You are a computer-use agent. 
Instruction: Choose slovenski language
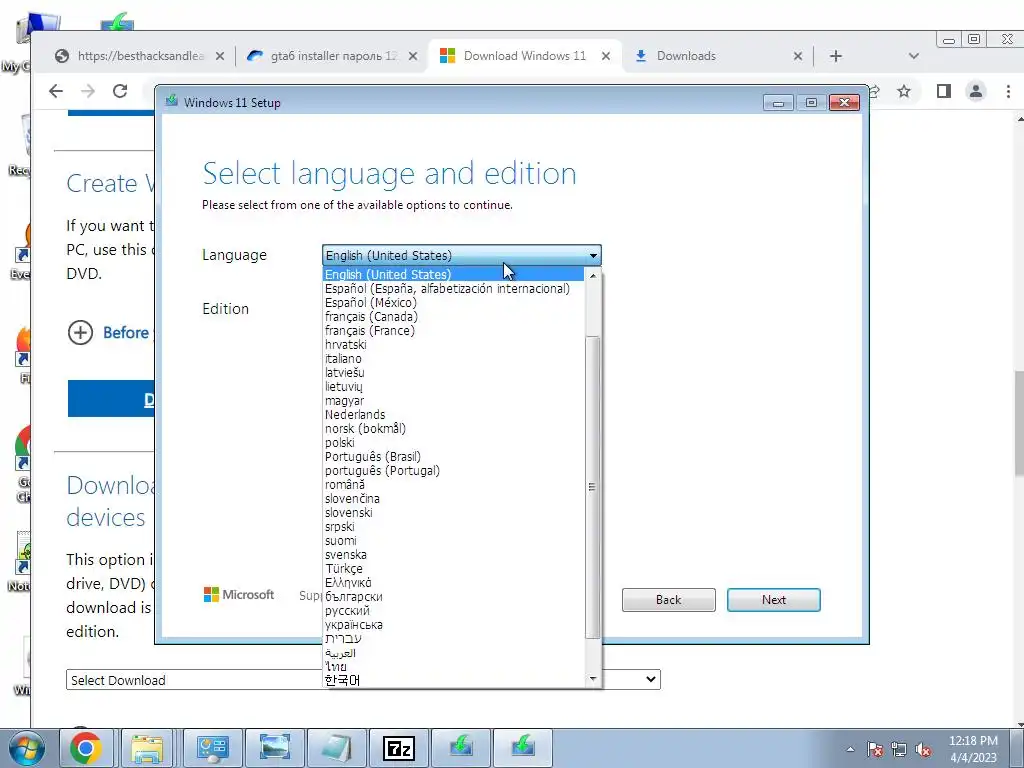[453, 513]
